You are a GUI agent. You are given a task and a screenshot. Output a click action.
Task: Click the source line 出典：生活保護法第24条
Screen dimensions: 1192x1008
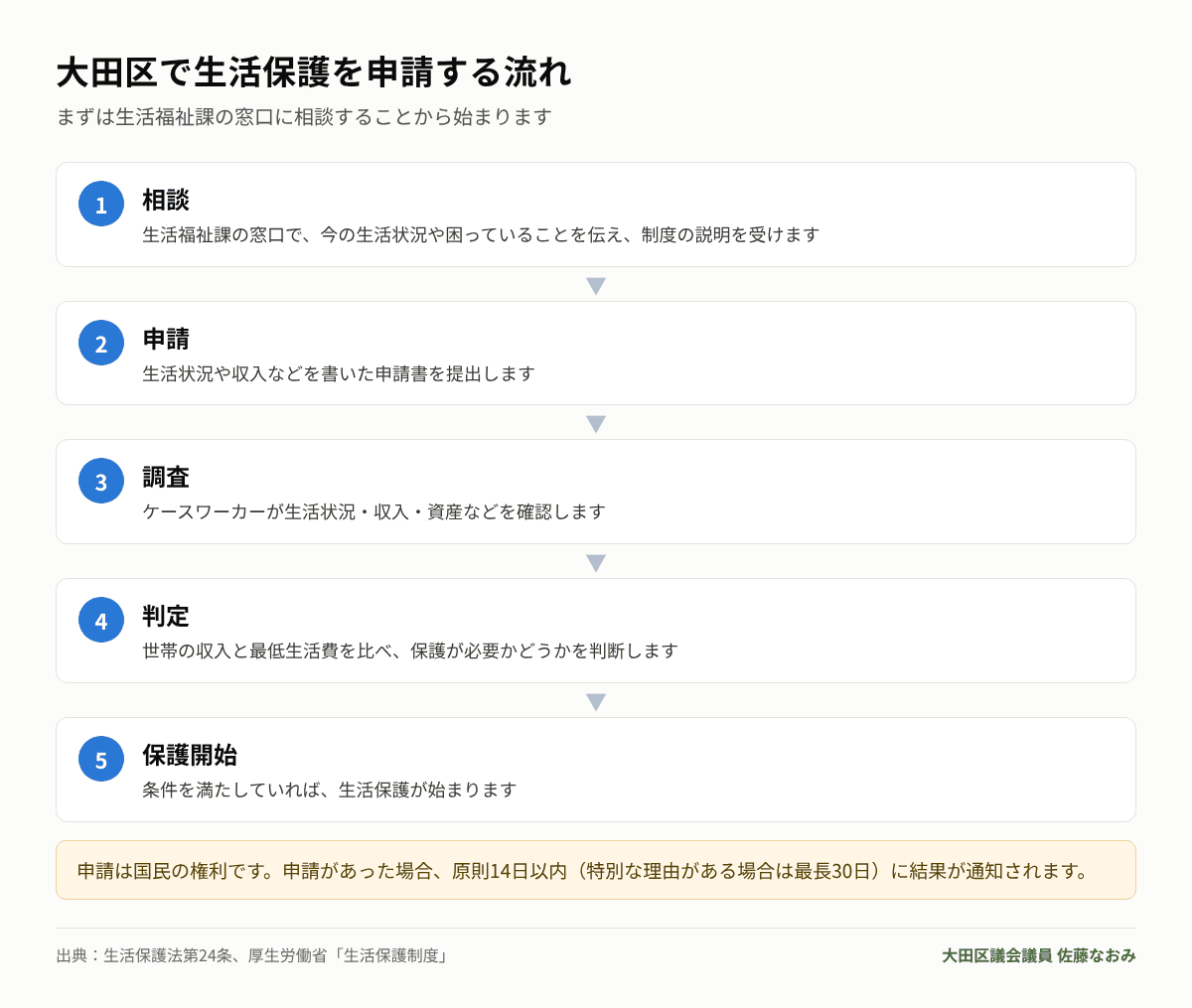tap(252, 955)
